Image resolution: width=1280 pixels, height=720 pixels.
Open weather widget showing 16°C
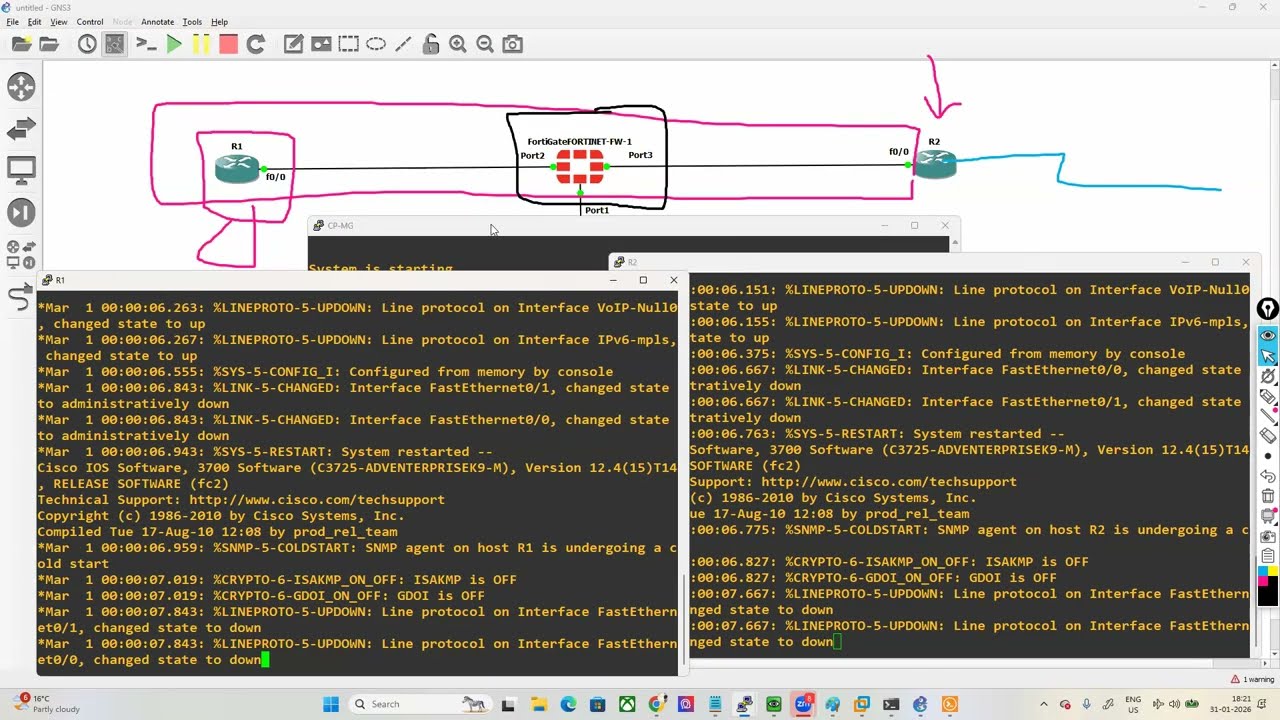(x=45, y=704)
